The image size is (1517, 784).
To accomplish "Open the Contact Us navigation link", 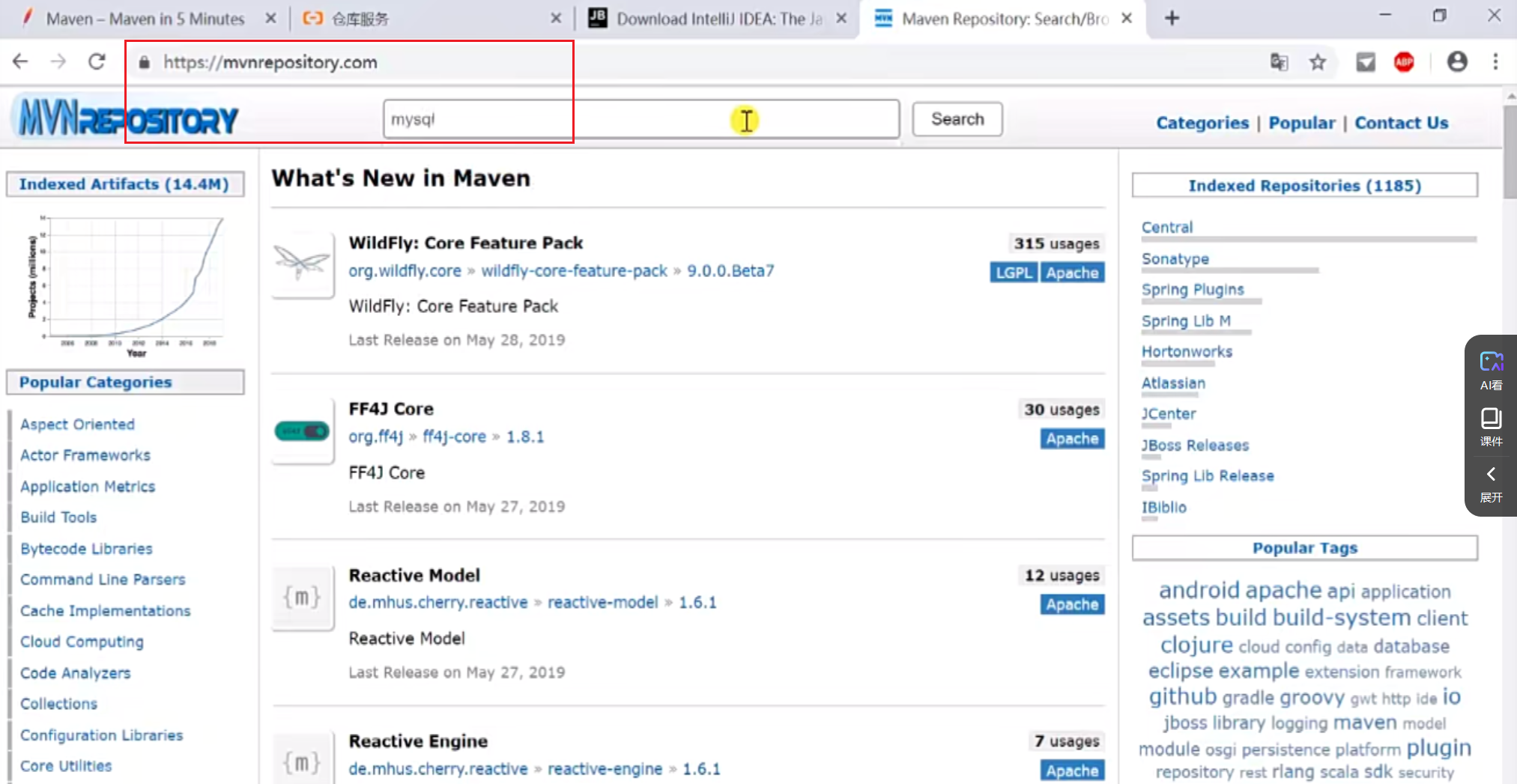I will (x=1401, y=123).
